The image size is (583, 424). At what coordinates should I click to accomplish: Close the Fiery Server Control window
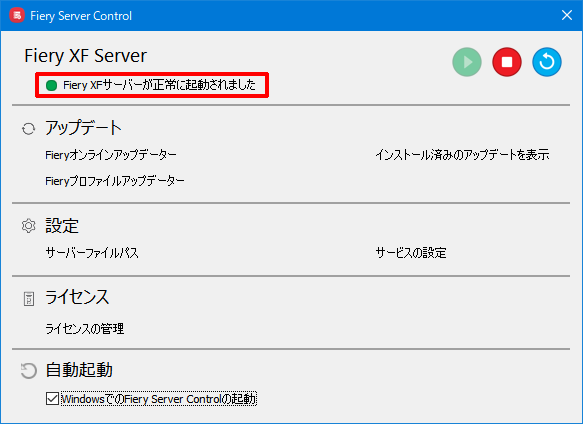[x=567, y=15]
